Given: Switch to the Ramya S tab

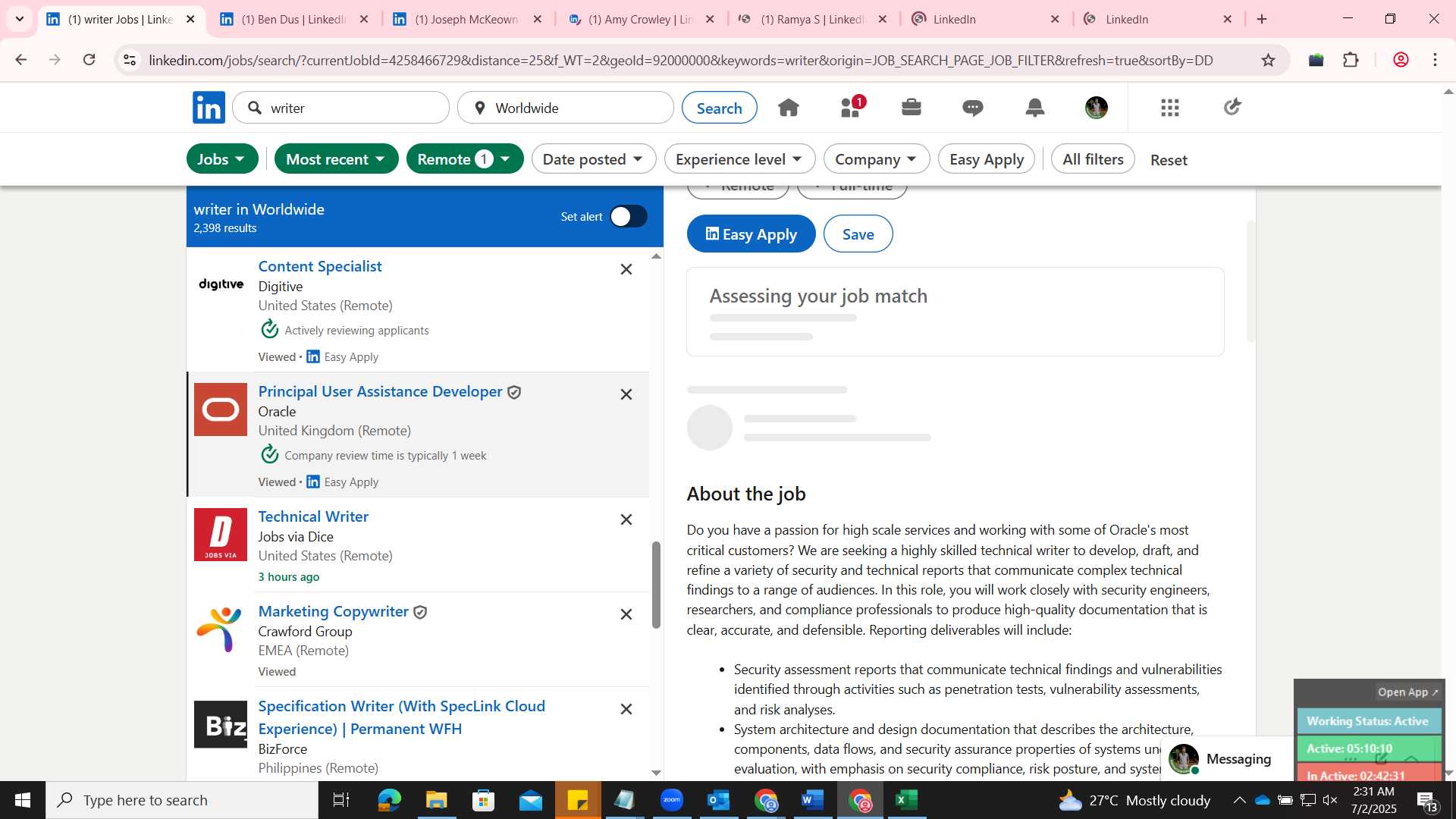Looking at the screenshot, I should click(x=811, y=19).
